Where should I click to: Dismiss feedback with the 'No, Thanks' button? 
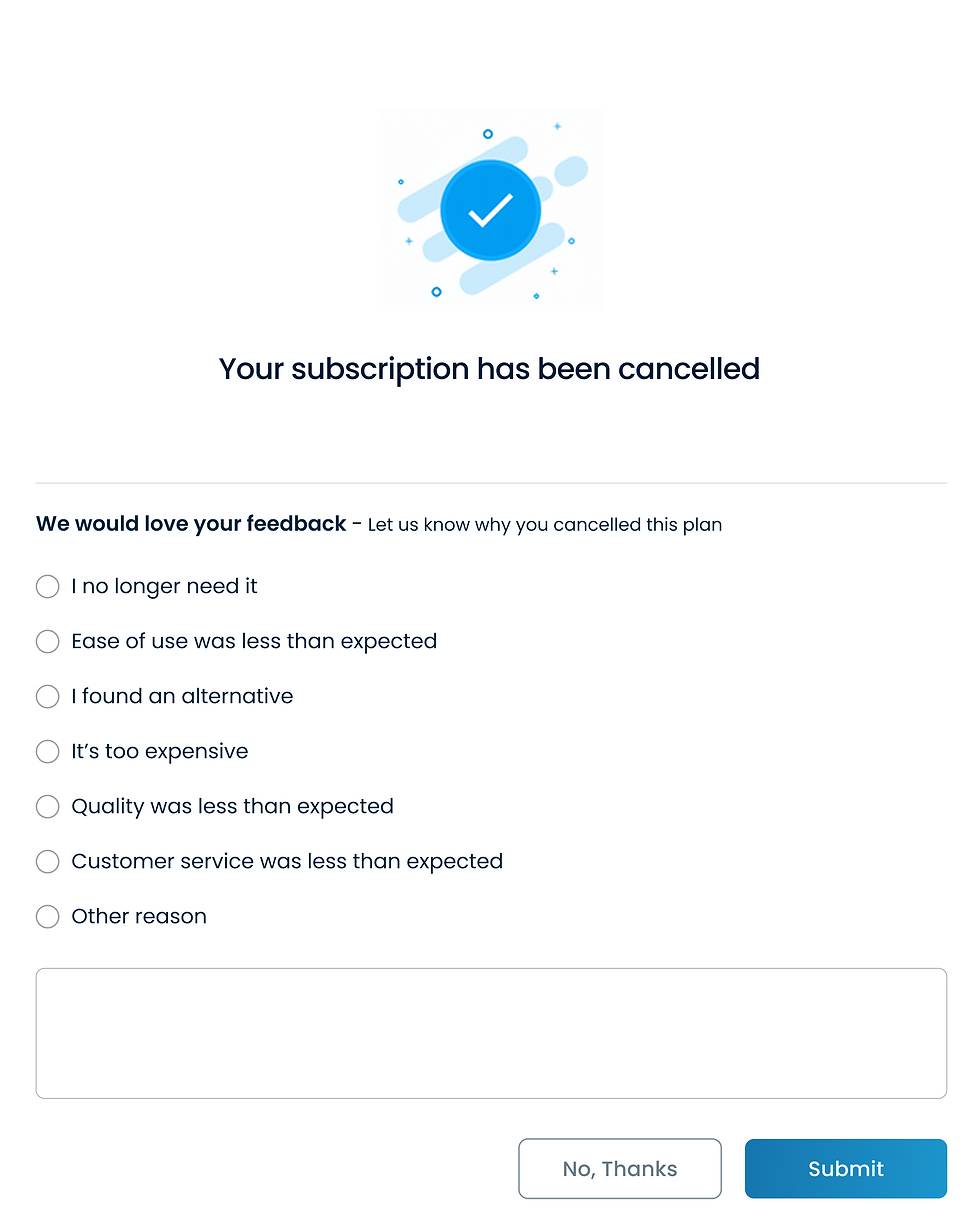coord(620,1169)
